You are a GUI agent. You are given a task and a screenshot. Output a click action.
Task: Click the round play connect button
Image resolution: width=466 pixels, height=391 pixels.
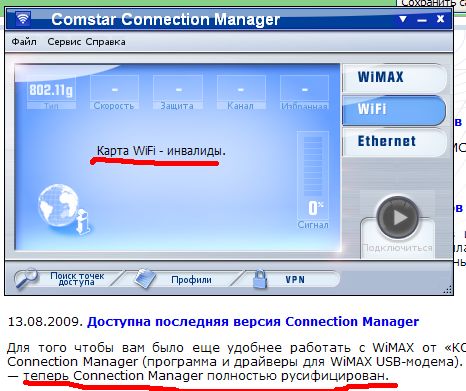(397, 217)
